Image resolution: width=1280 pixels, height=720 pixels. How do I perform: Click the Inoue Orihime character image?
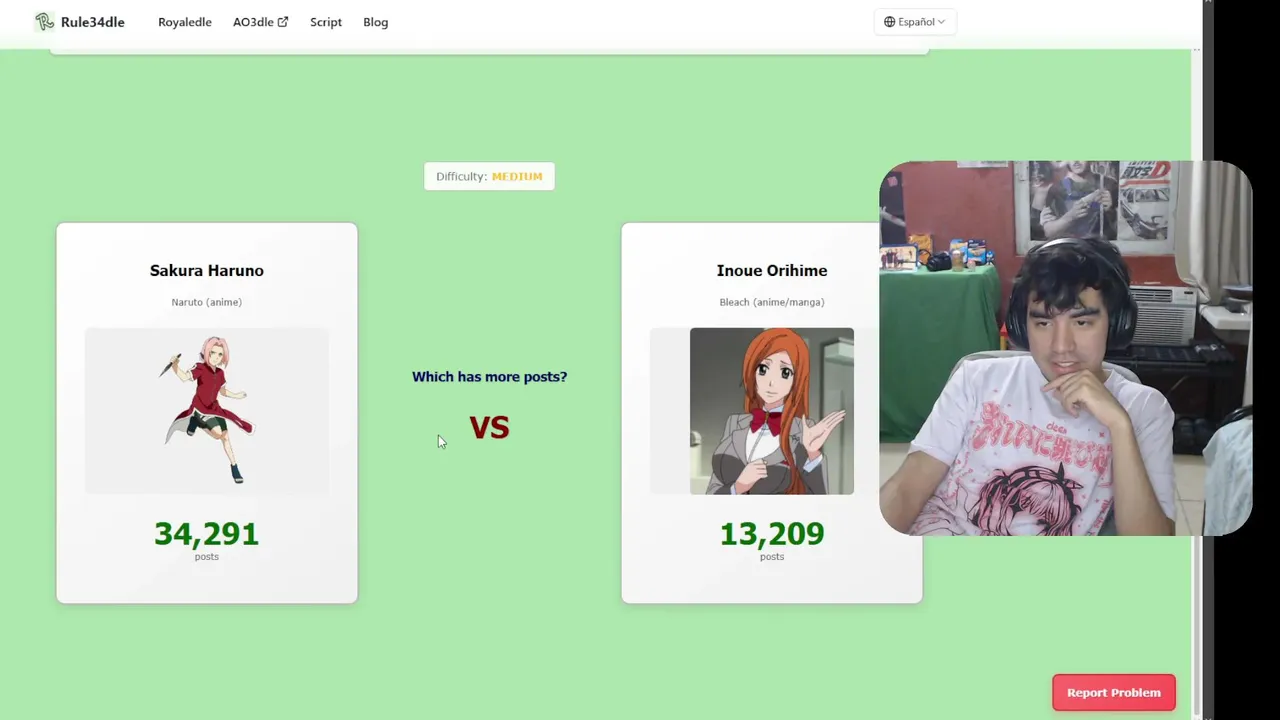[771, 411]
